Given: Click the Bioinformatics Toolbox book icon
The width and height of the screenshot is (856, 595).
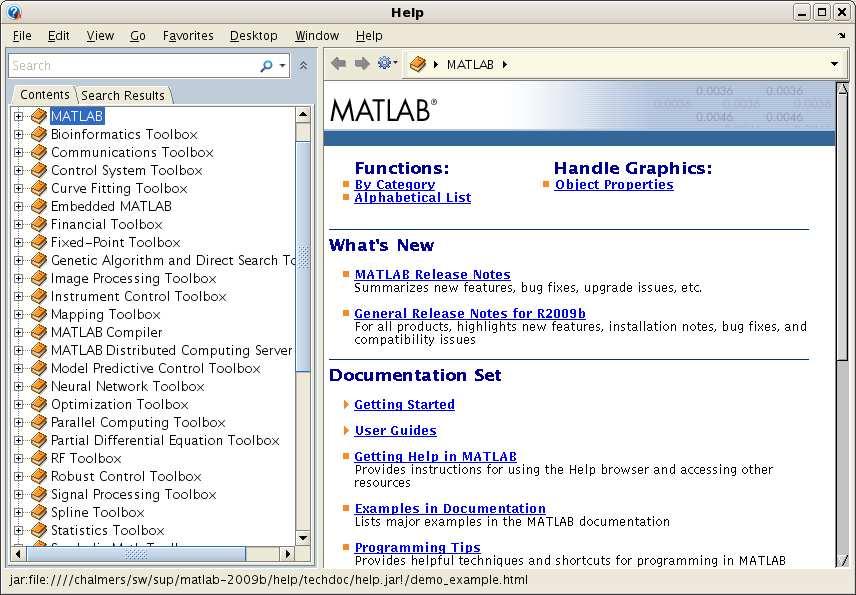Looking at the screenshot, I should 39,134.
